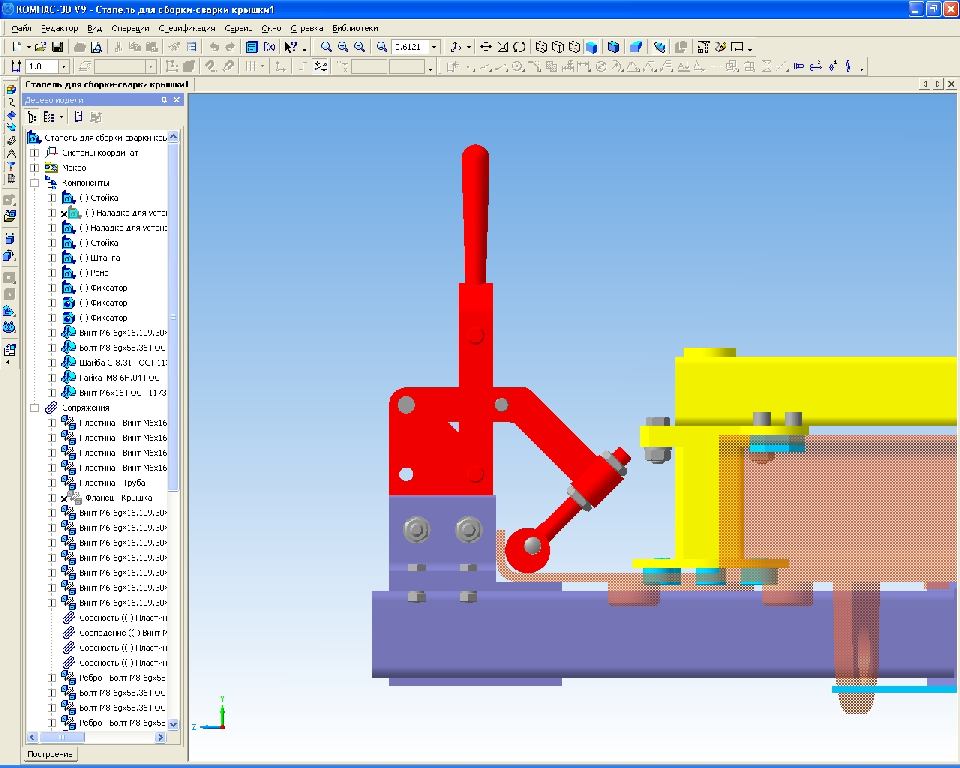Select the Zoom in magnifier icon

[343, 47]
